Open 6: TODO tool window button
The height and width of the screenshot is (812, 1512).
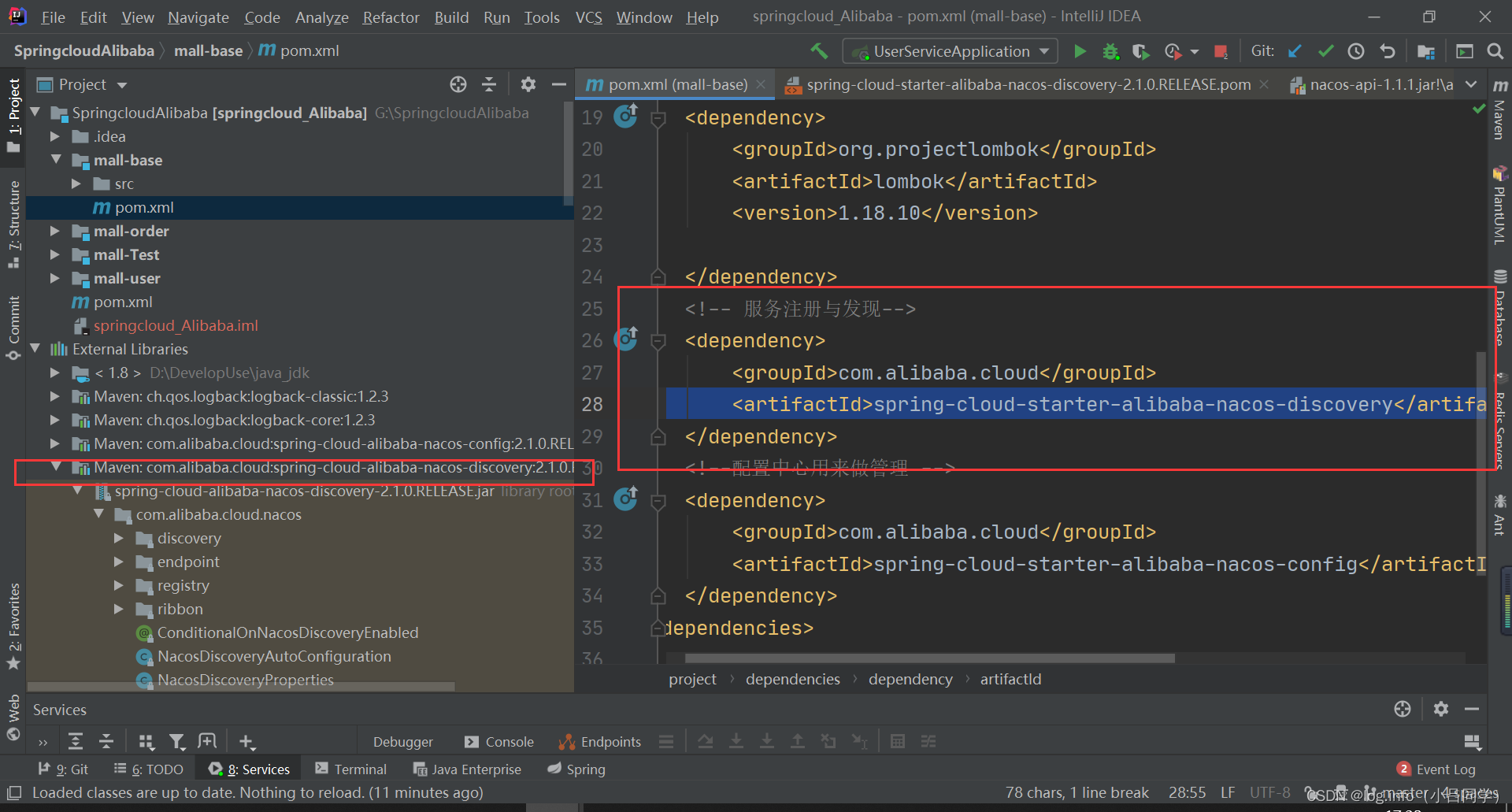pyautogui.click(x=149, y=769)
